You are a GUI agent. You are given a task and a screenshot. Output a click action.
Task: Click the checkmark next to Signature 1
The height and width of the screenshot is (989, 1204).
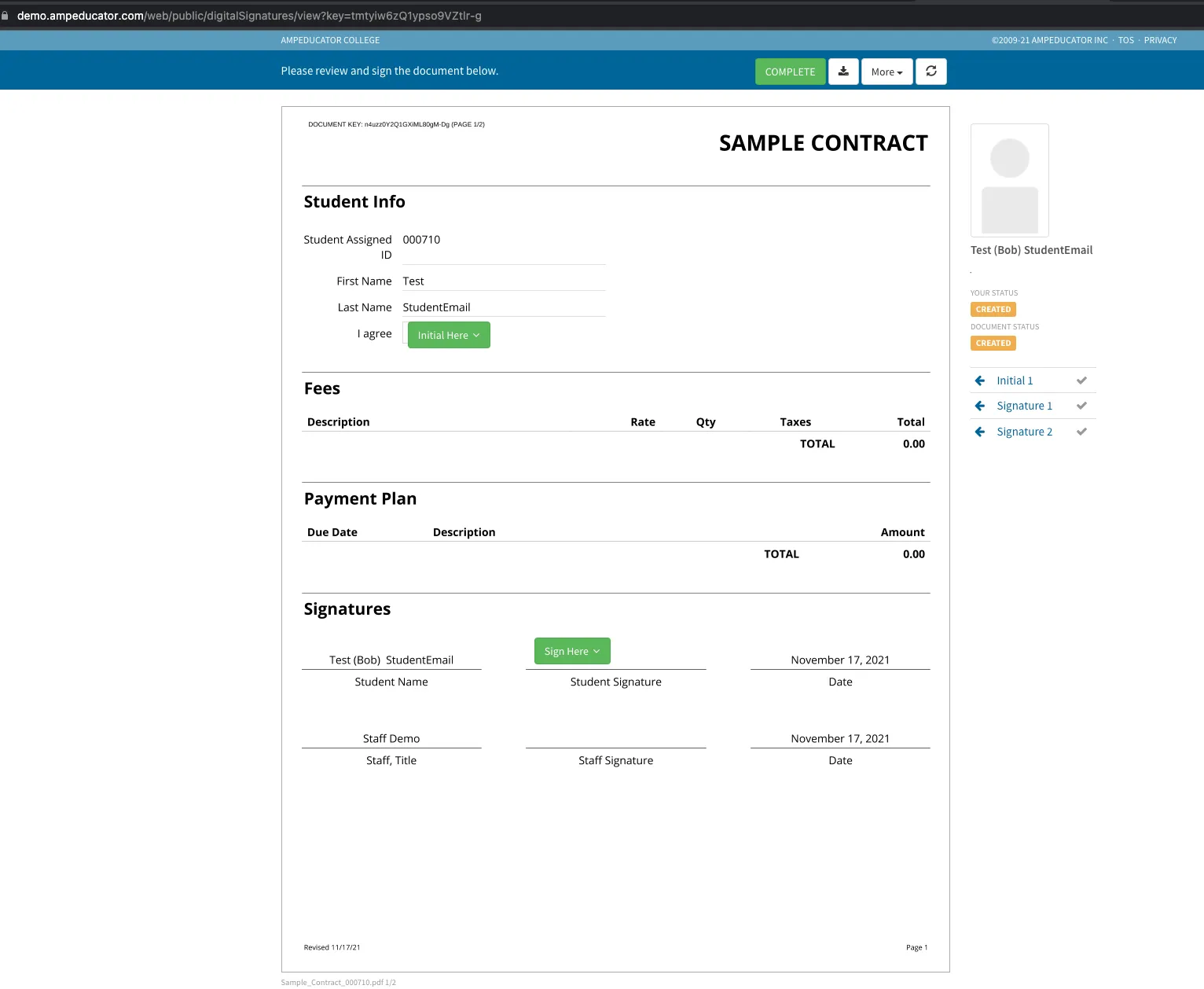tap(1081, 406)
